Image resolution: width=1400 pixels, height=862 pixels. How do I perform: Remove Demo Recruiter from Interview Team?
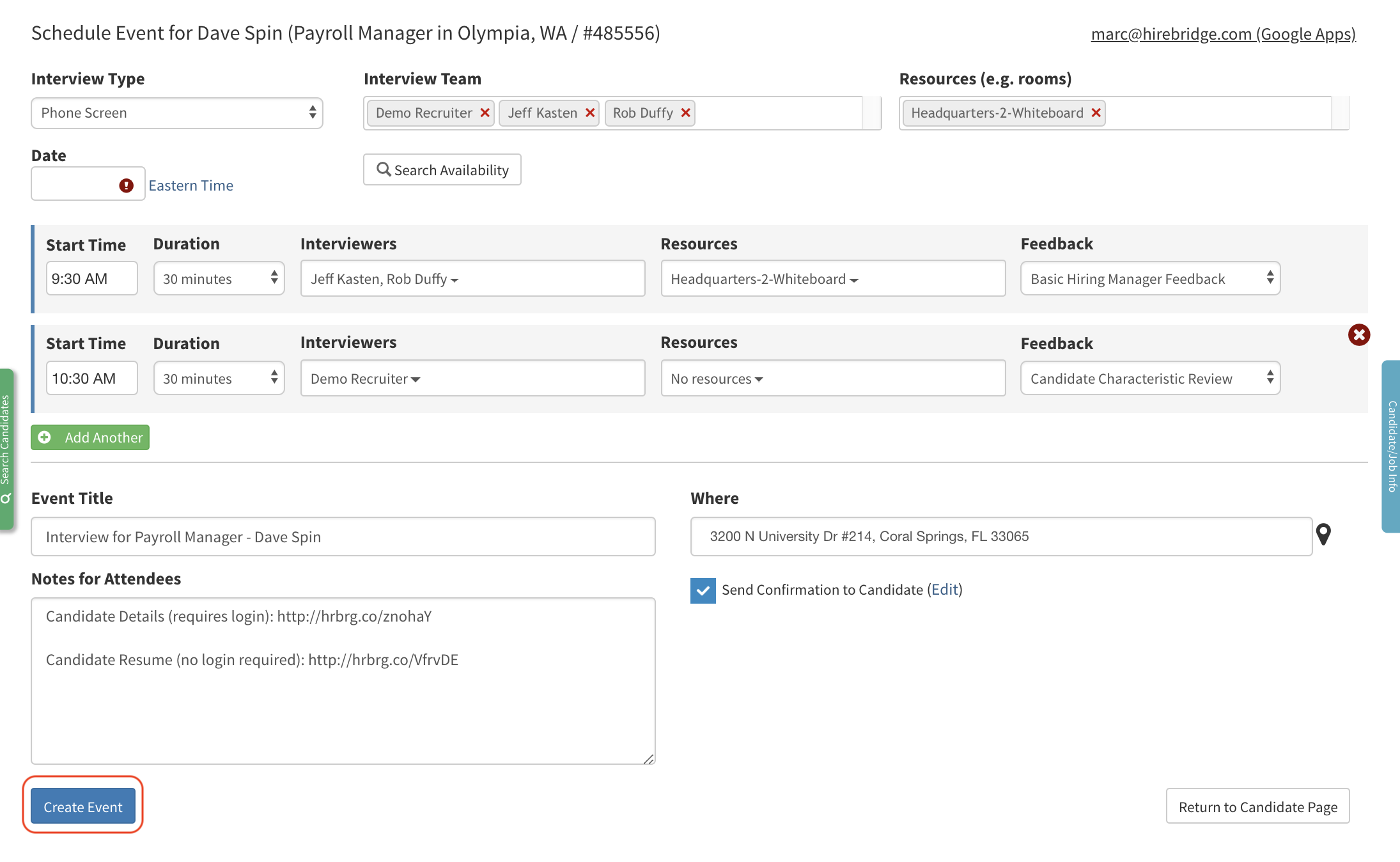pos(485,113)
